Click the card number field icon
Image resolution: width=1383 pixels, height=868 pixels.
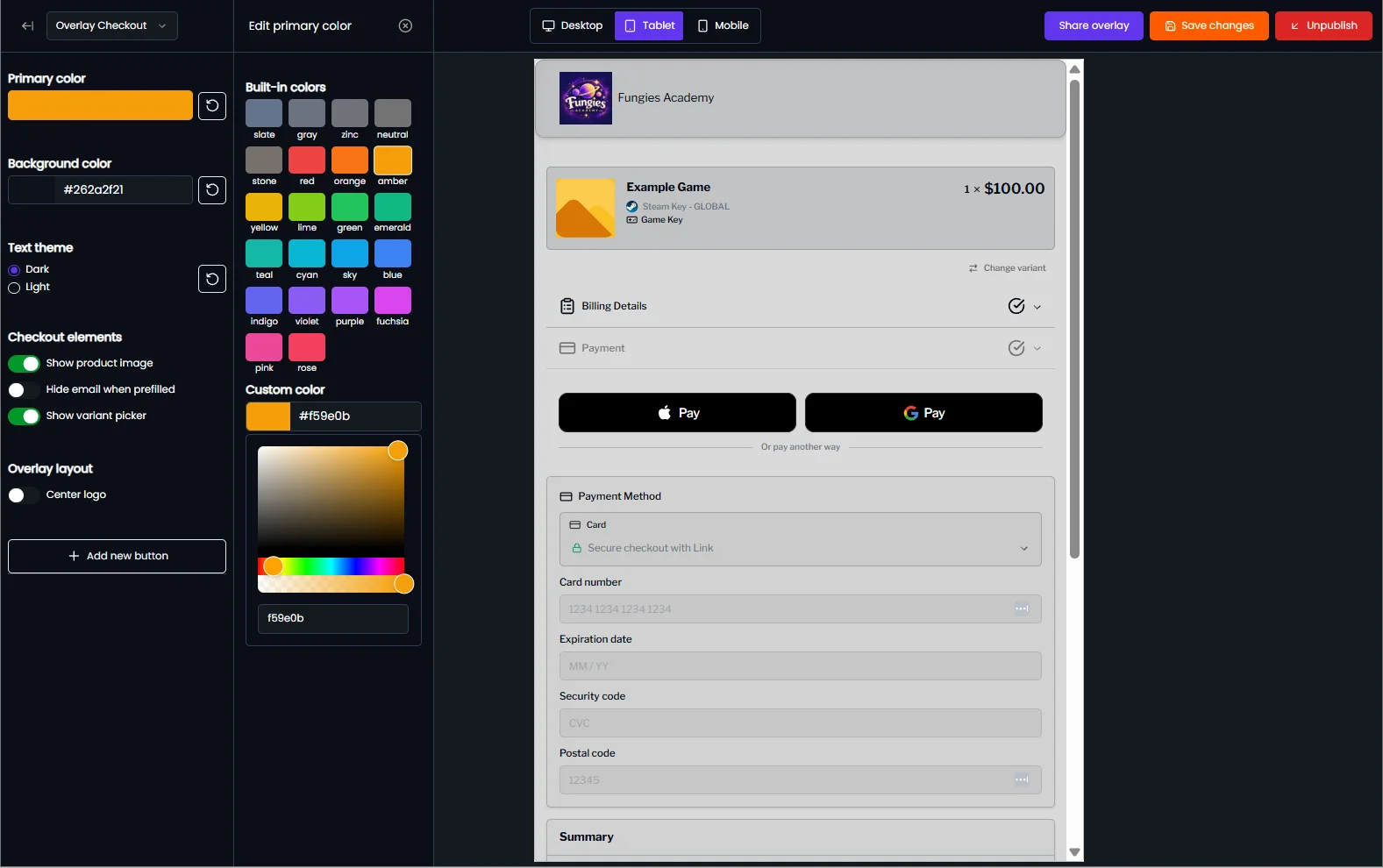(1022, 608)
